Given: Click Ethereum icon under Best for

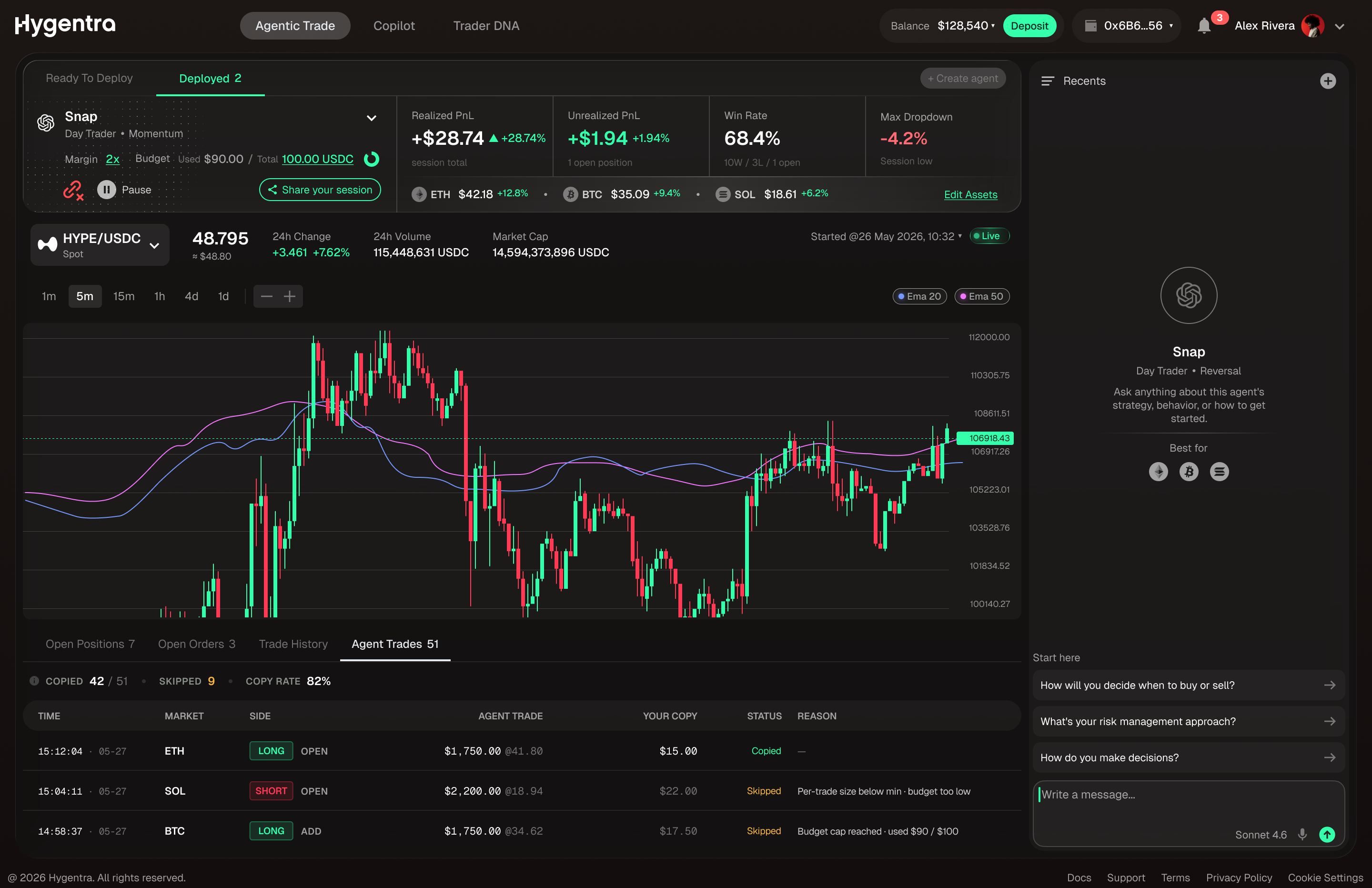Looking at the screenshot, I should tap(1158, 472).
